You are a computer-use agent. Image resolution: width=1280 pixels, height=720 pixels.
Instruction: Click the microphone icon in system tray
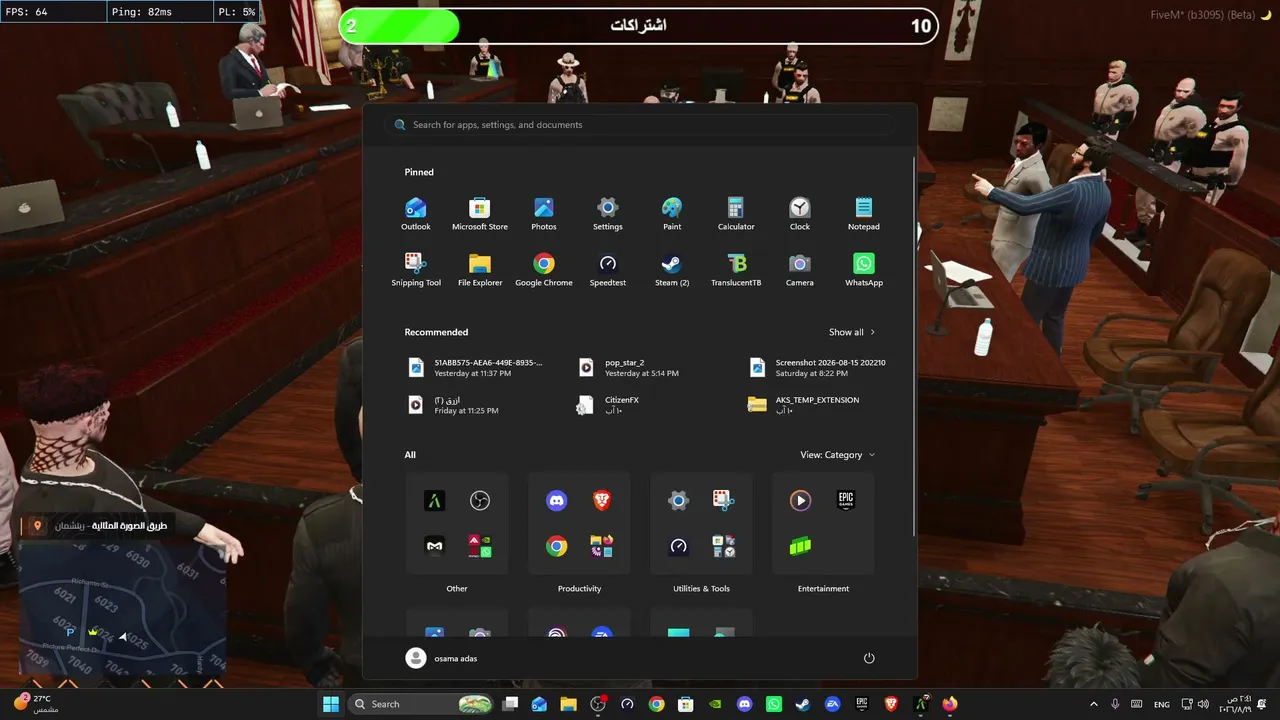[x=1115, y=704]
